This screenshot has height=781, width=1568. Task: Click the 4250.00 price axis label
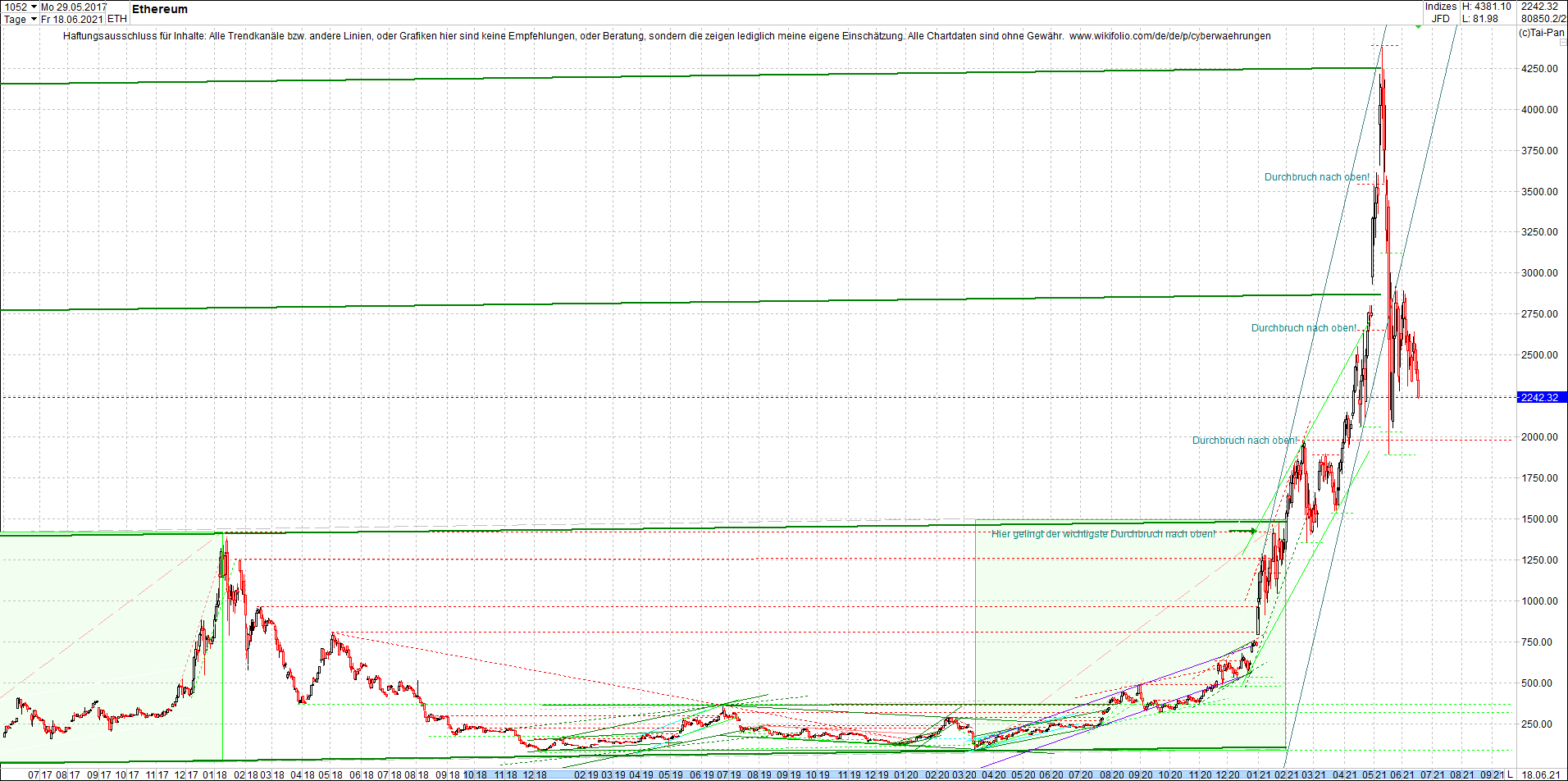click(x=1539, y=69)
